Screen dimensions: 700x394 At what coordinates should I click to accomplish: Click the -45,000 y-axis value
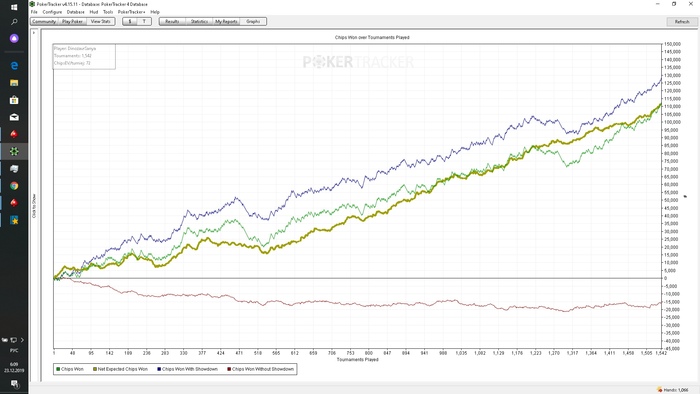pyautogui.click(x=673, y=348)
